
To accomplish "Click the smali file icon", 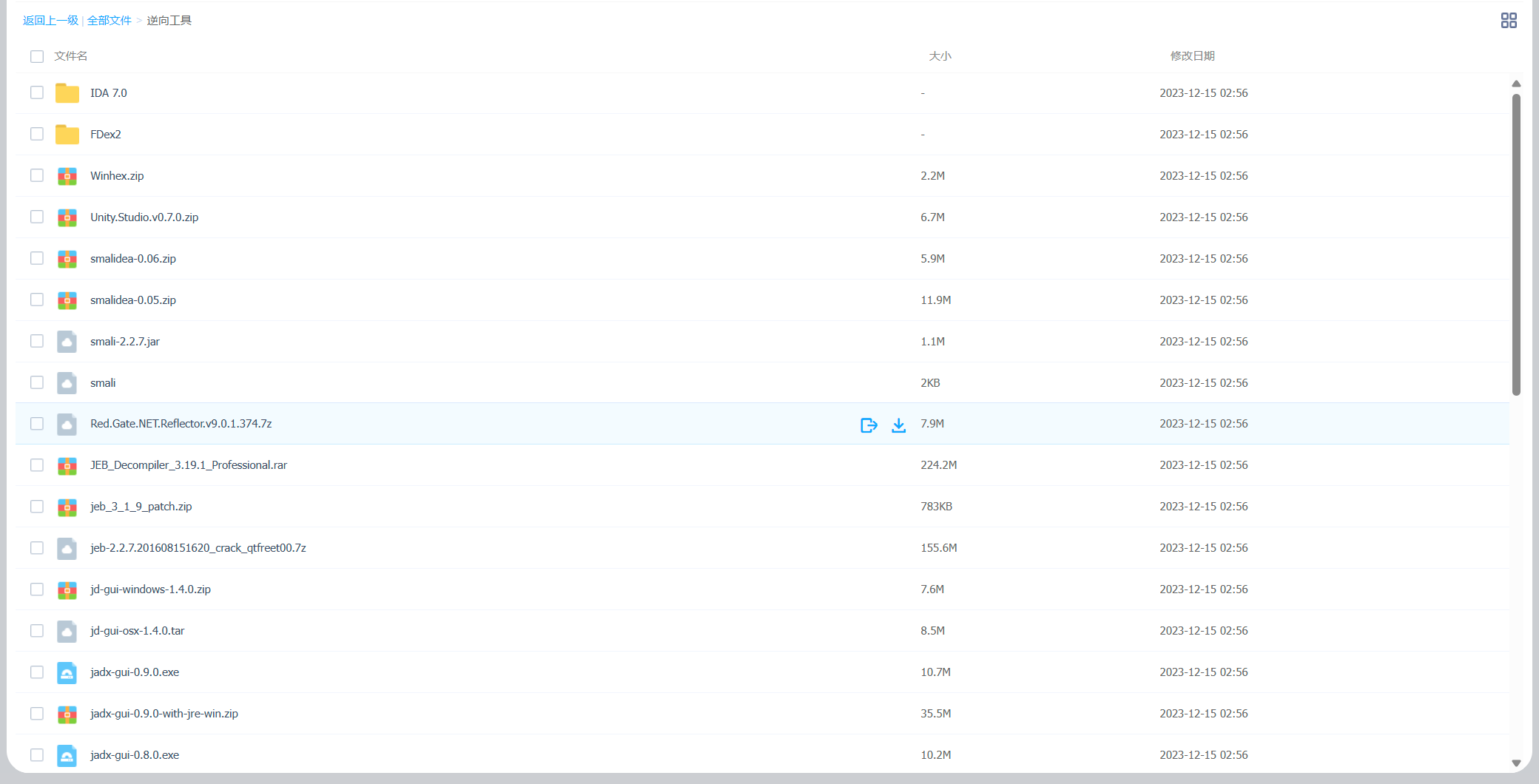I will 67,383.
